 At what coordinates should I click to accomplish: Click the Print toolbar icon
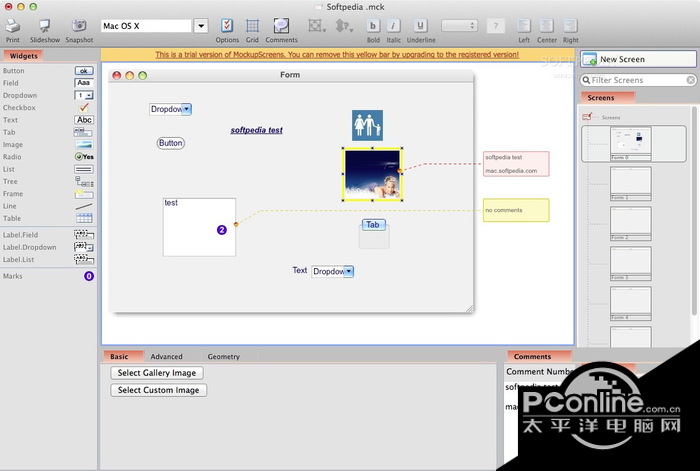click(12, 26)
